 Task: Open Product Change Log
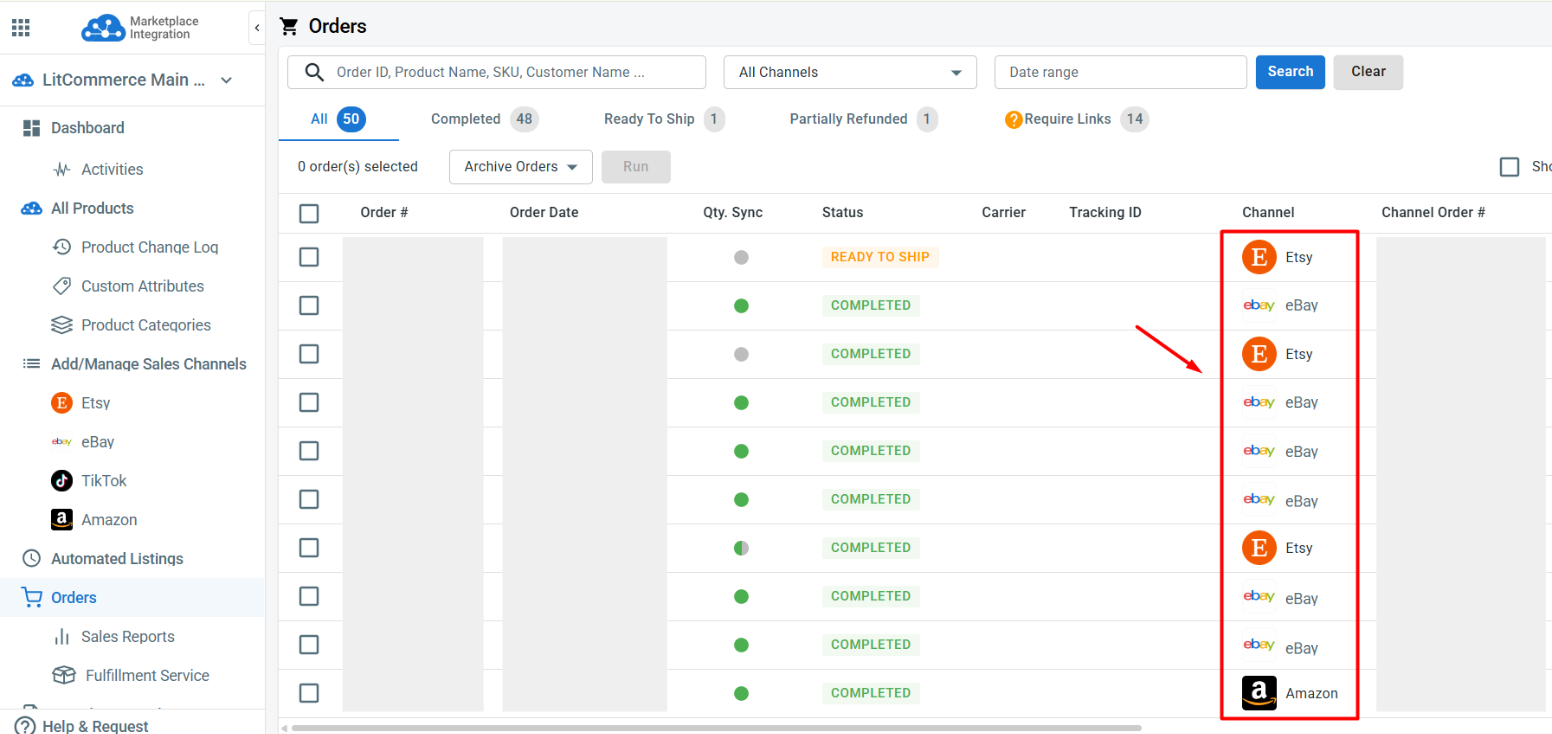150,247
